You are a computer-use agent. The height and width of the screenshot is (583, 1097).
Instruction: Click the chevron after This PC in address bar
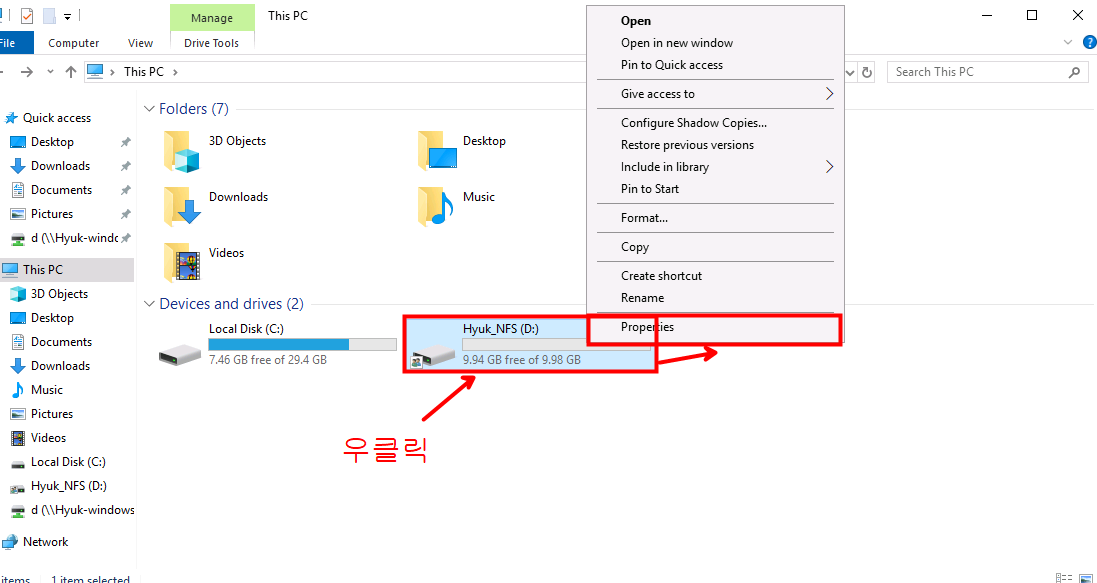click(x=176, y=71)
